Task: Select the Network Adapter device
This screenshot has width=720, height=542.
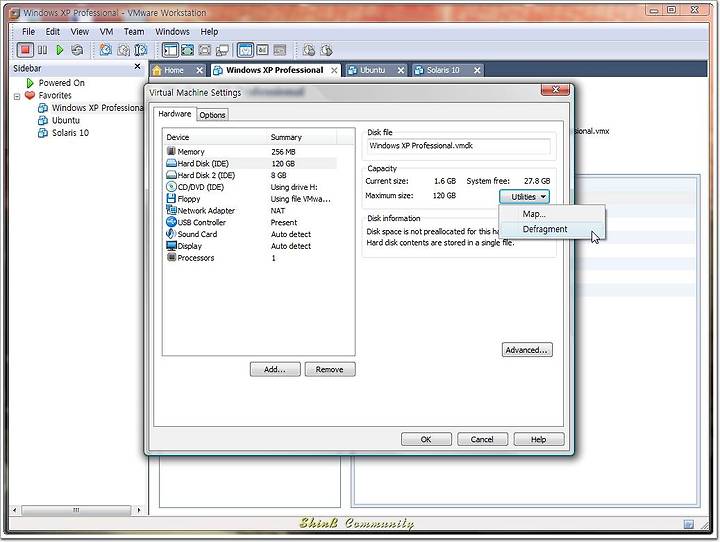Action: [251, 211]
